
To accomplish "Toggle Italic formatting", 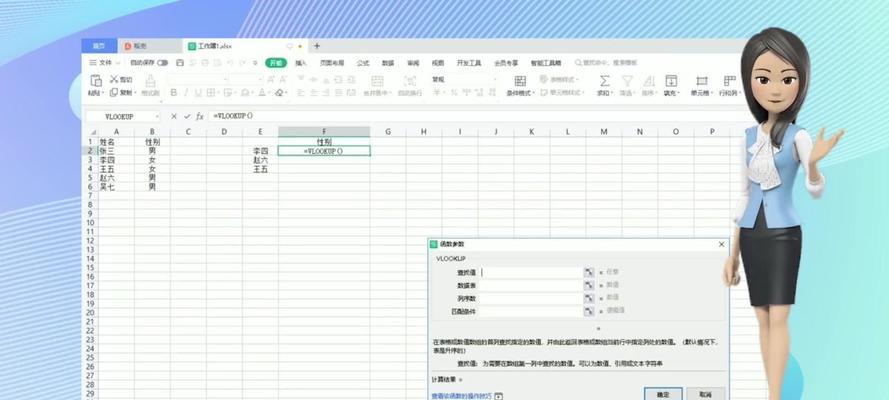I will tap(187, 92).
